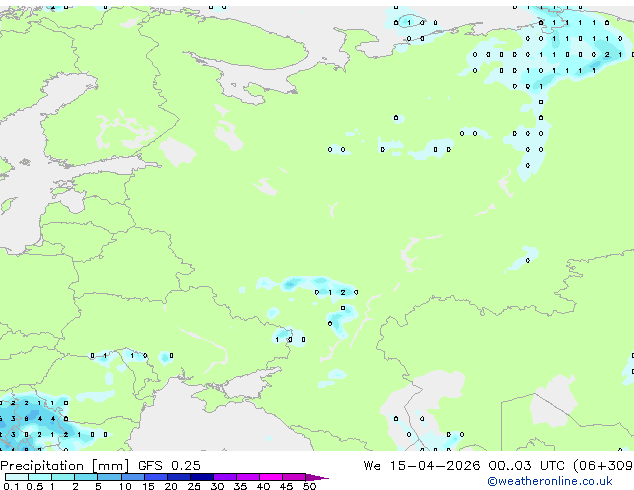
Task: Click the 'We' weekday label
Action: 372,466
